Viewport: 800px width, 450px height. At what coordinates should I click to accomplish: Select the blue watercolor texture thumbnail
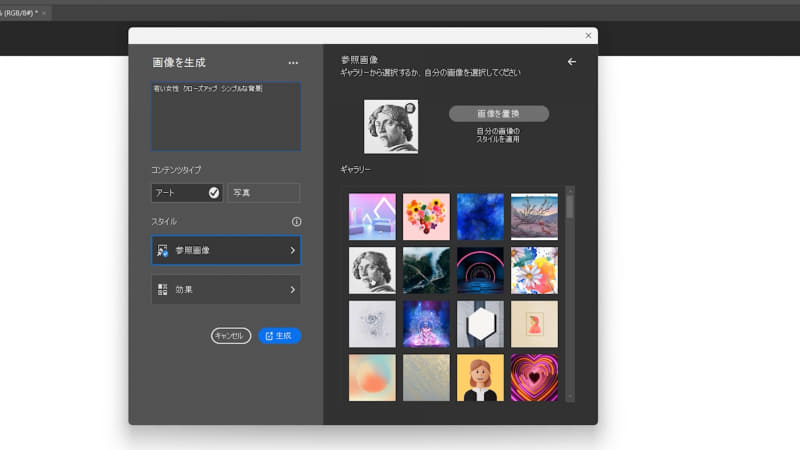[x=480, y=216]
